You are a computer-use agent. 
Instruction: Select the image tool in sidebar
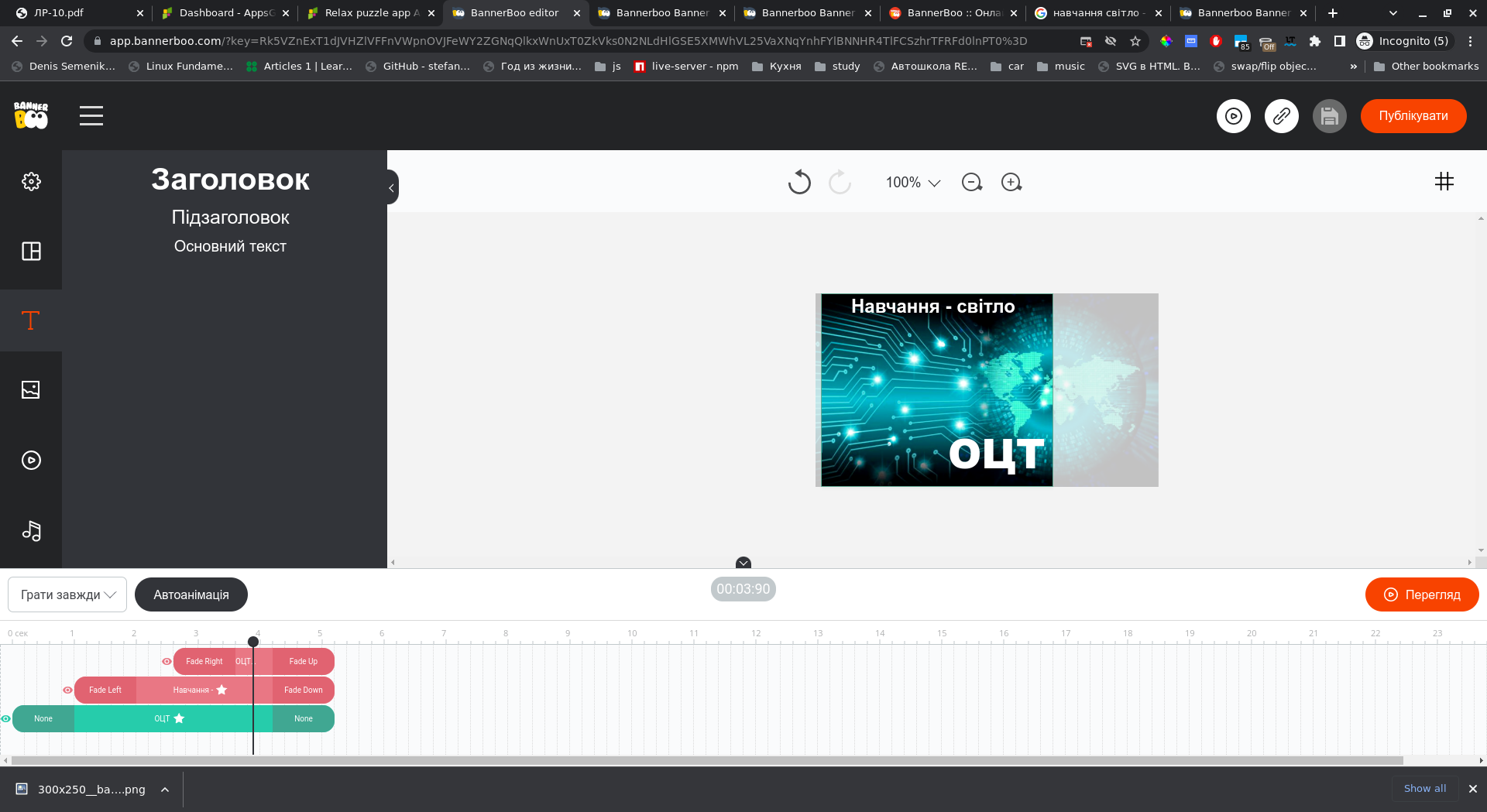[31, 390]
